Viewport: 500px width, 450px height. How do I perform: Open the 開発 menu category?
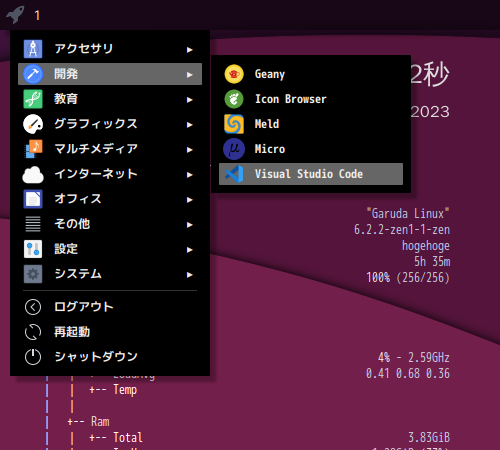tap(110, 74)
